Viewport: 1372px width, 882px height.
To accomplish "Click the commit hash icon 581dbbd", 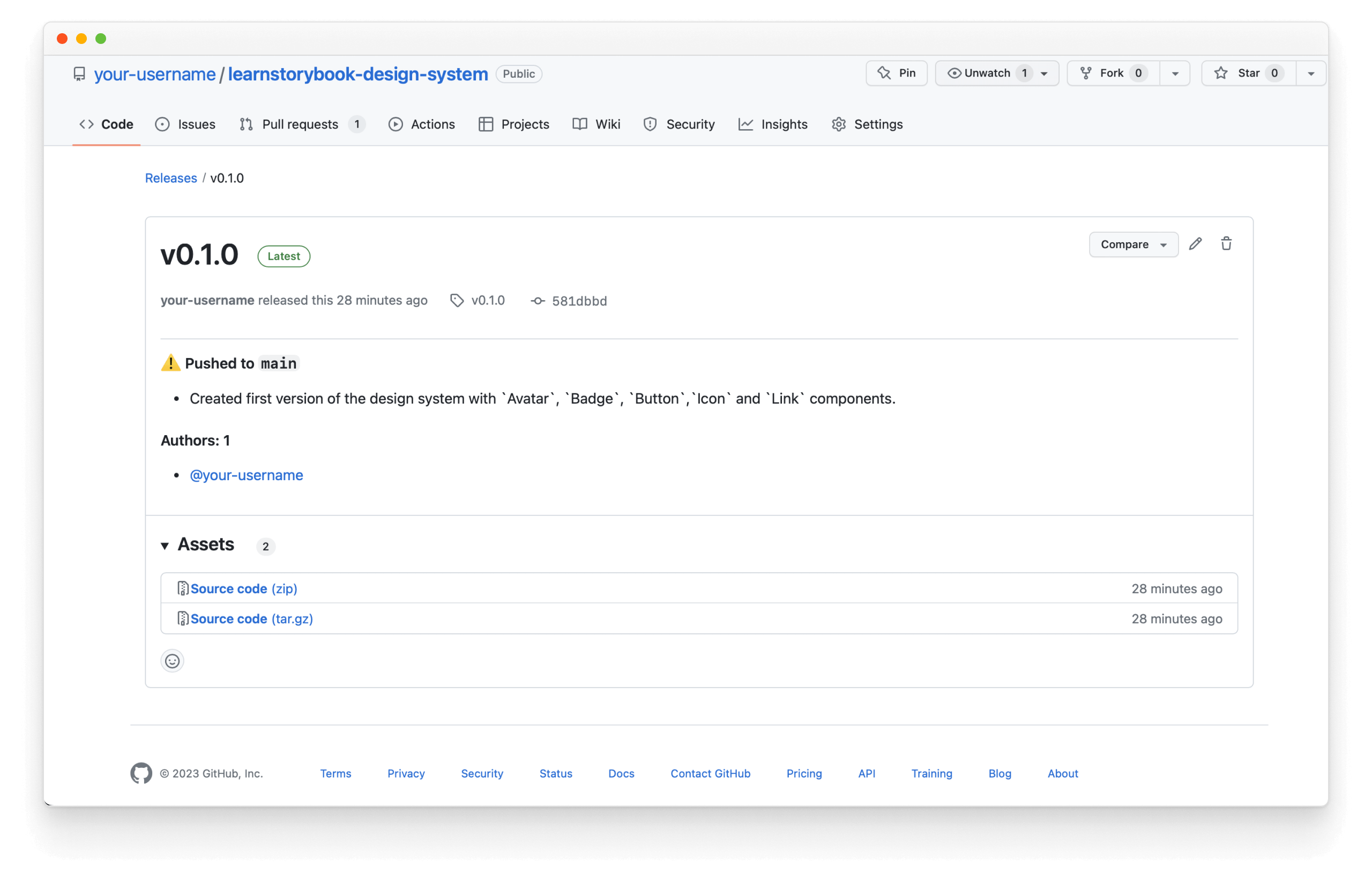I will [x=535, y=300].
